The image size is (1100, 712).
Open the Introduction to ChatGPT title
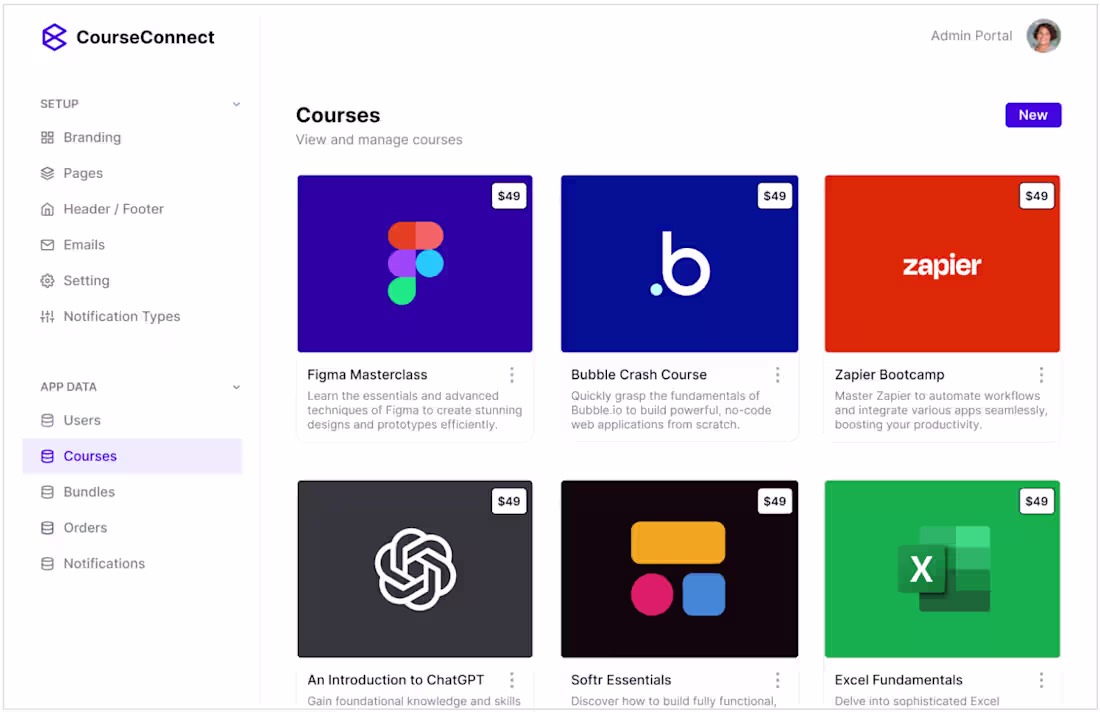(396, 680)
